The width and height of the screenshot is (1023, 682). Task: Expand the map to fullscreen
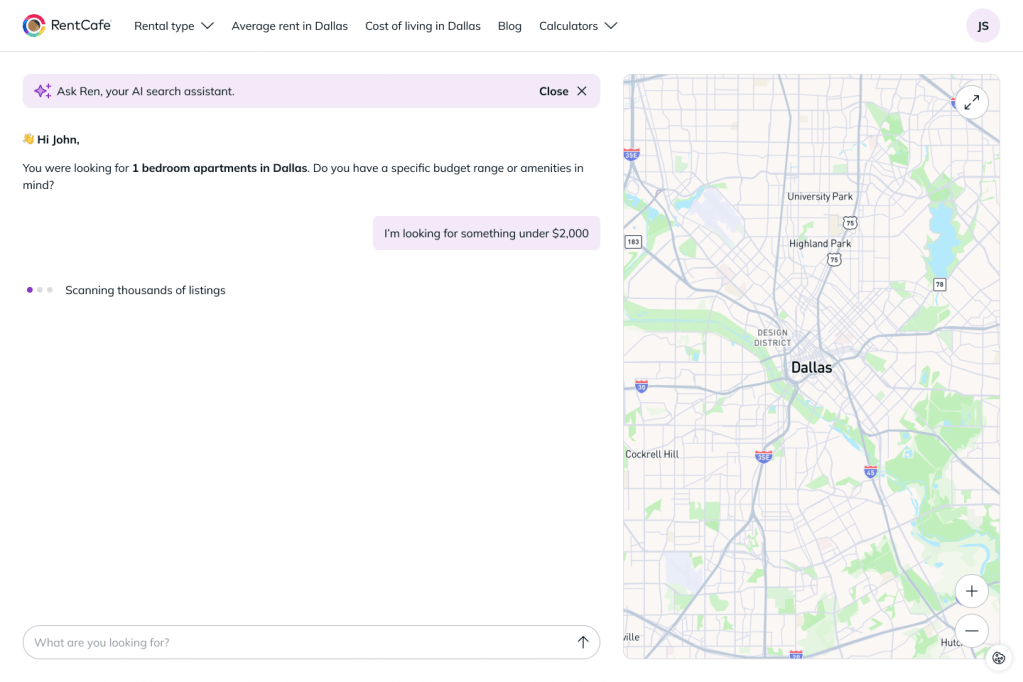point(971,102)
